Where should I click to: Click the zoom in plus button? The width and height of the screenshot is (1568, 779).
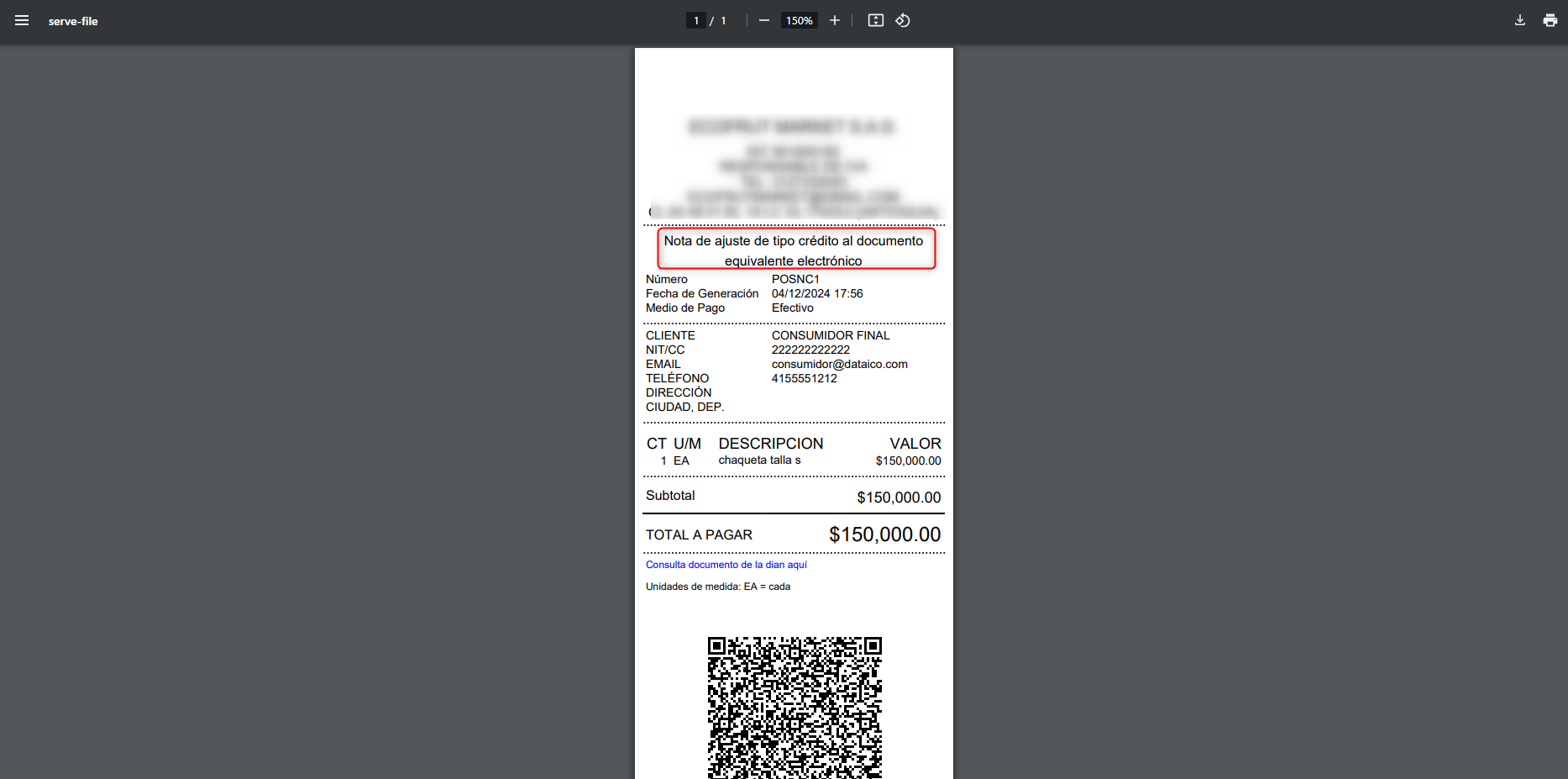[834, 21]
